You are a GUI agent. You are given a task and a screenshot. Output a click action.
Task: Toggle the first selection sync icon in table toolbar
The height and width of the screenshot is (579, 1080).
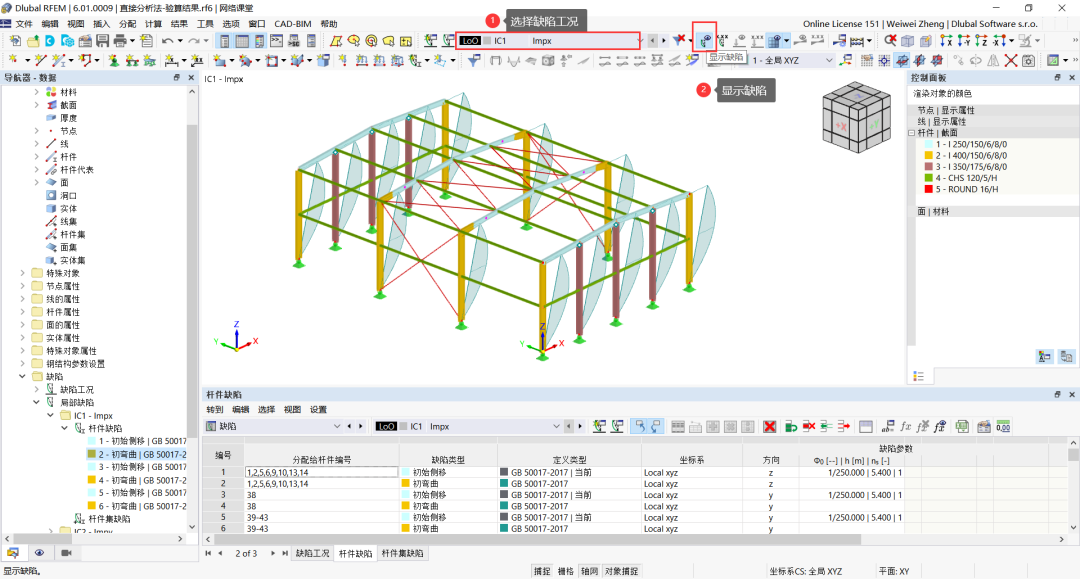[640, 427]
